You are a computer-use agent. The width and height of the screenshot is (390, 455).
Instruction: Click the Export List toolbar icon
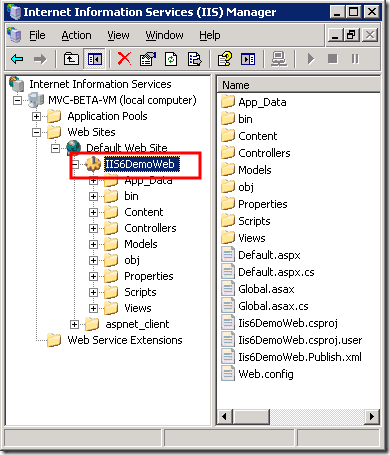tap(194, 59)
